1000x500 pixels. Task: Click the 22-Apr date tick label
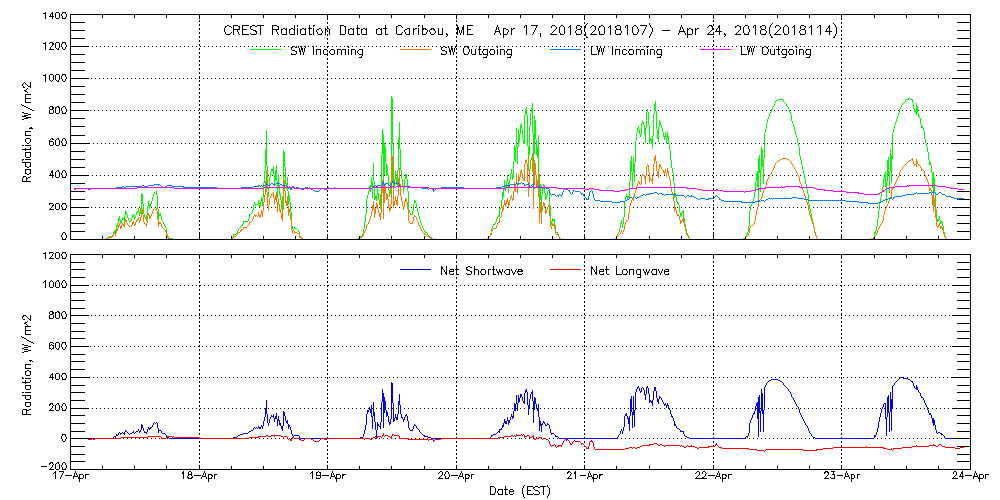click(713, 478)
